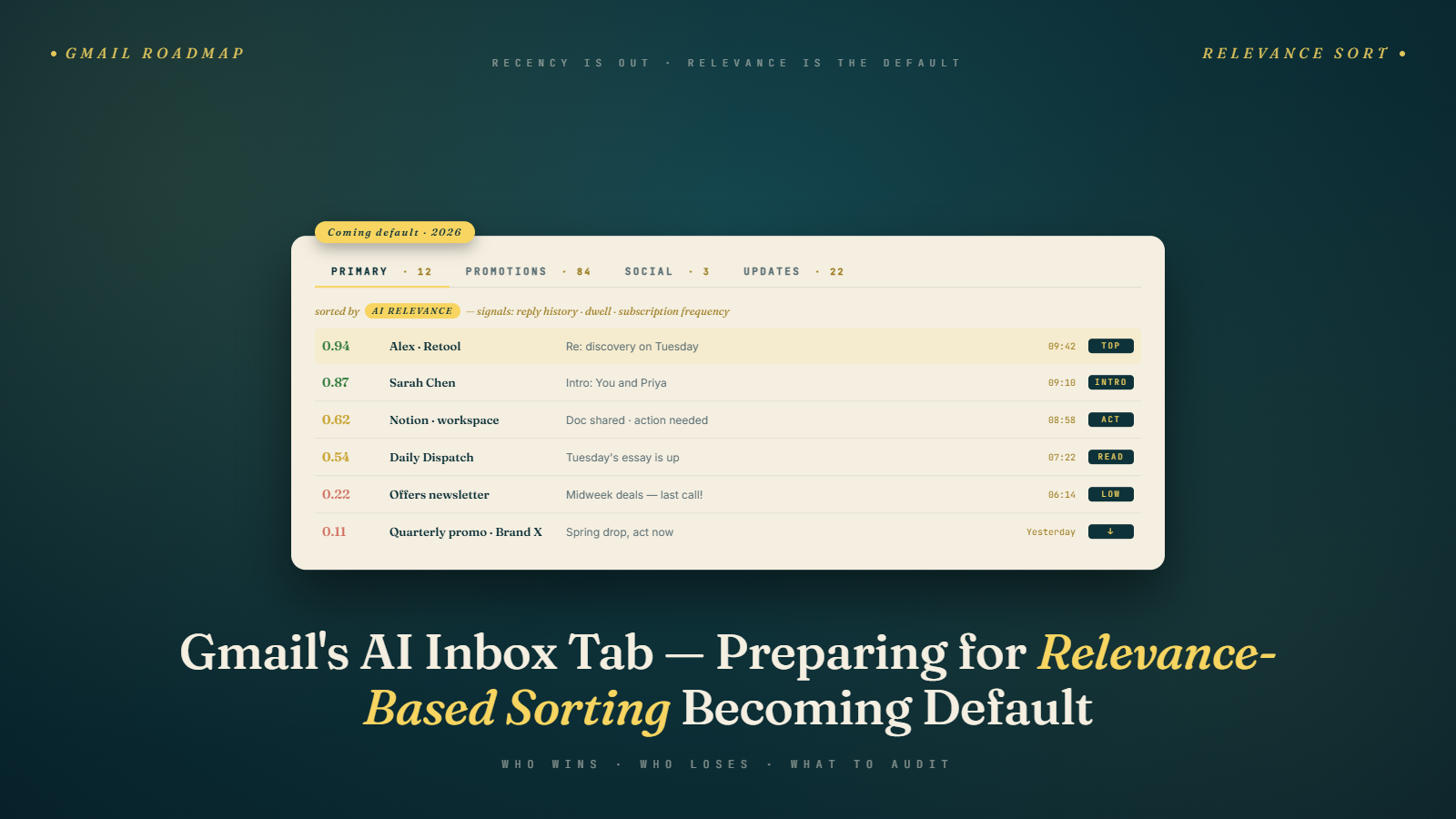Click the 09:10 timestamp
This screenshot has height=819, width=1456.
(1062, 383)
